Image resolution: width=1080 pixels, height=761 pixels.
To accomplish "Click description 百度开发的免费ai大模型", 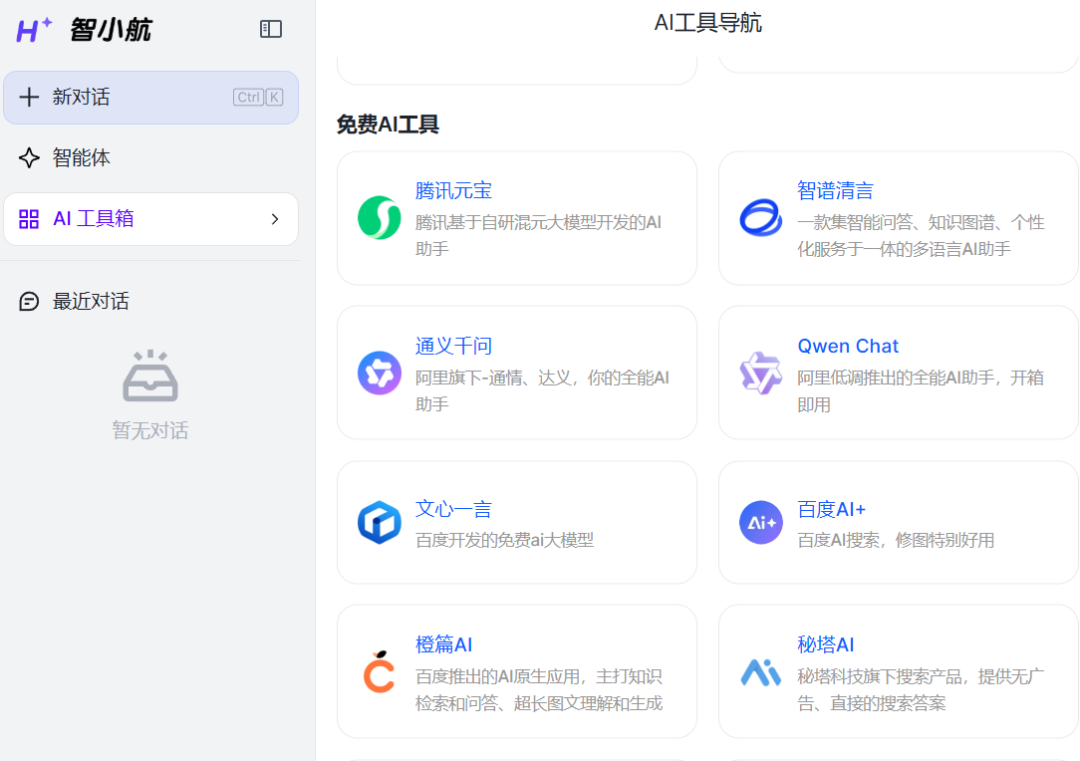I will pyautogui.click(x=504, y=540).
